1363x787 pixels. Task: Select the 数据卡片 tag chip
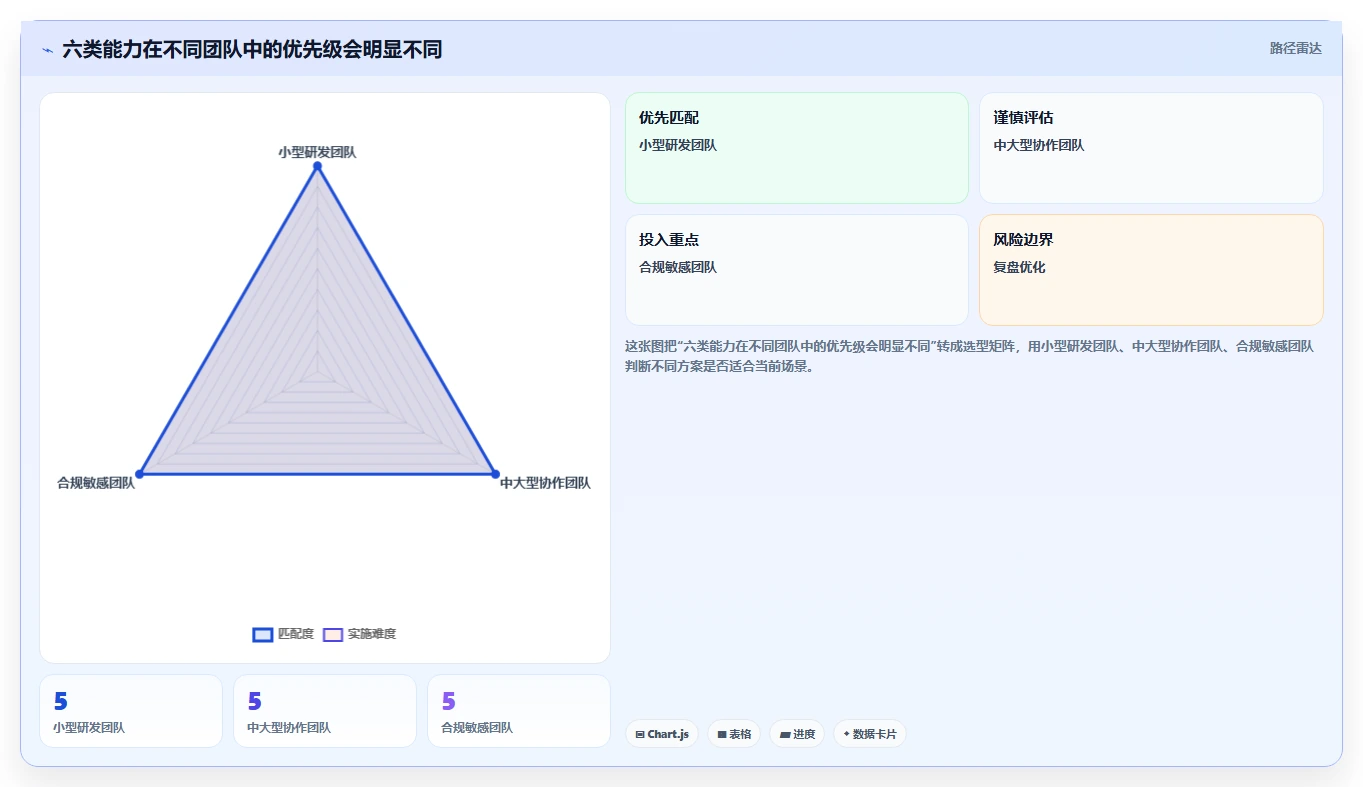[x=870, y=734]
